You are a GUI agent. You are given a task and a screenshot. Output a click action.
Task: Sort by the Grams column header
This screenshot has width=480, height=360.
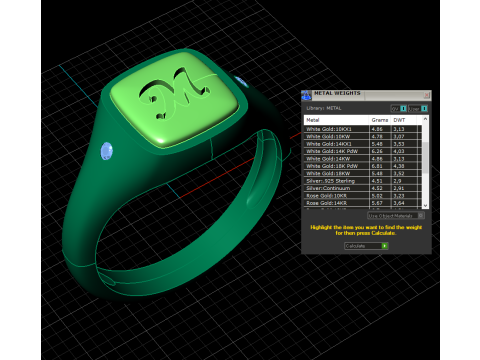[x=380, y=120]
